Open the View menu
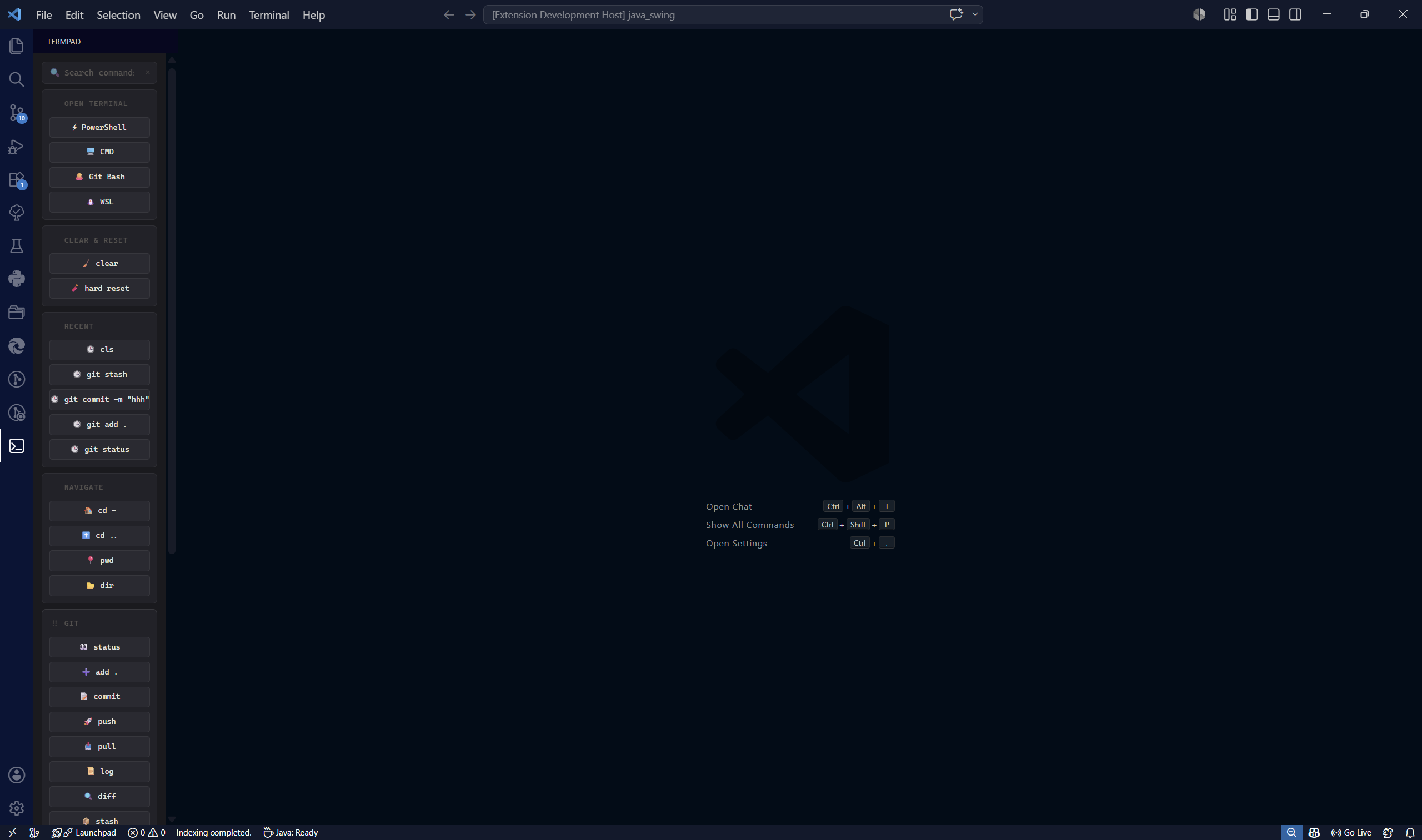The image size is (1422, 840). pyautogui.click(x=165, y=15)
